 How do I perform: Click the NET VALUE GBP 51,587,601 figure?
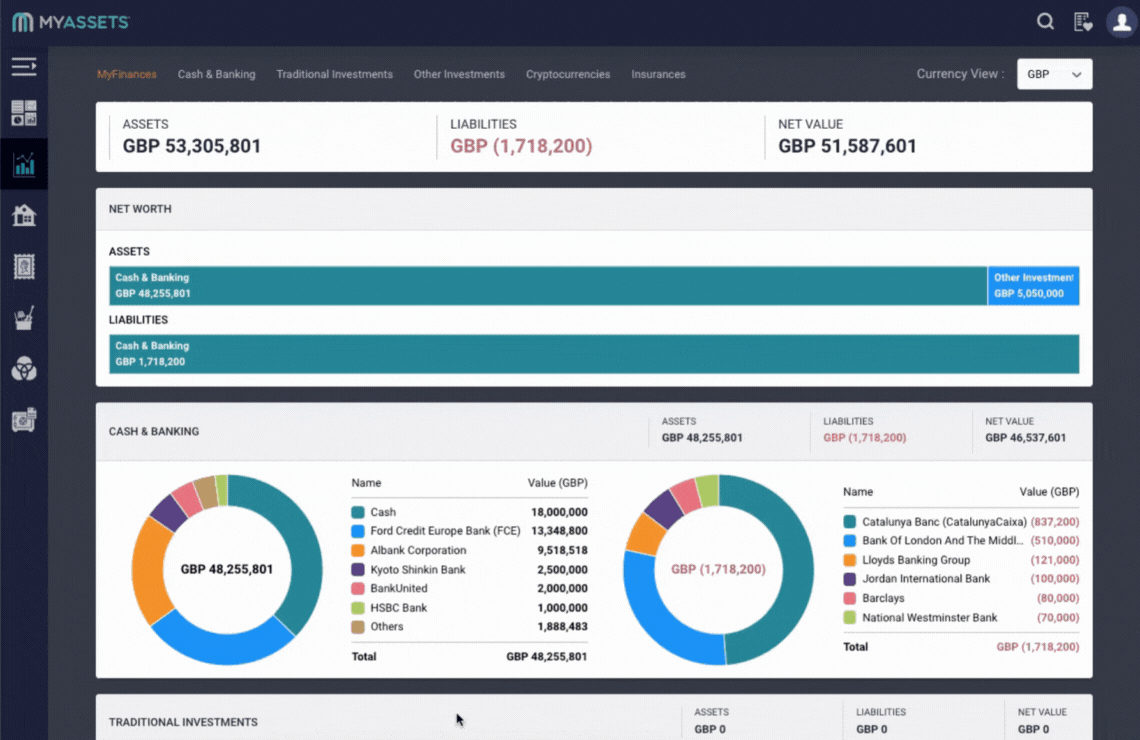(x=847, y=146)
